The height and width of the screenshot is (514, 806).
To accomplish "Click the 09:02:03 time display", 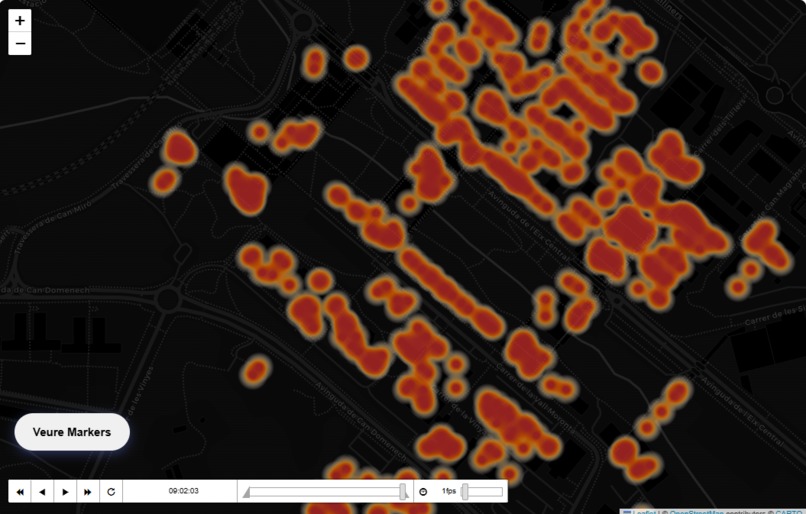I will (184, 491).
